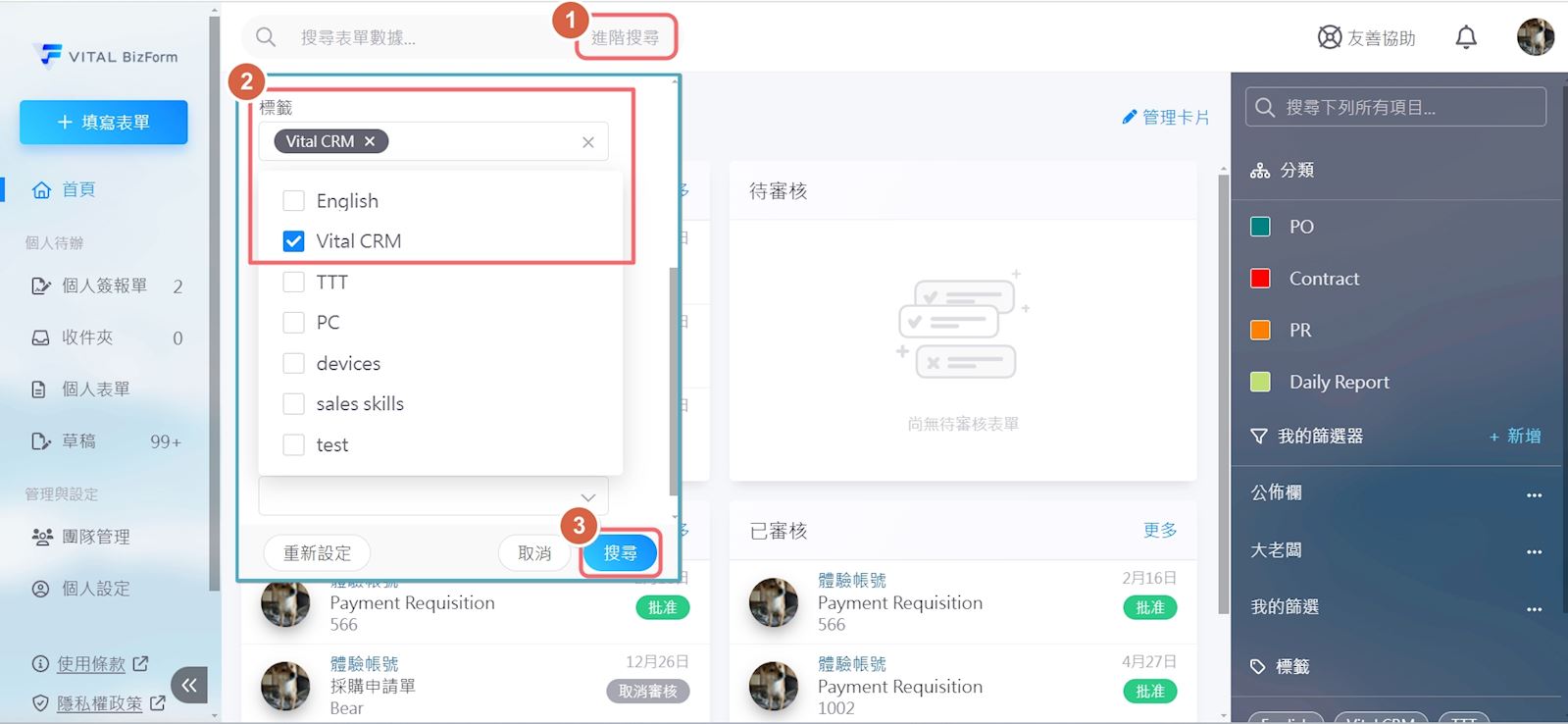Uncheck the Vital CRM checkbox
The height and width of the screenshot is (724, 1568).
point(293,241)
